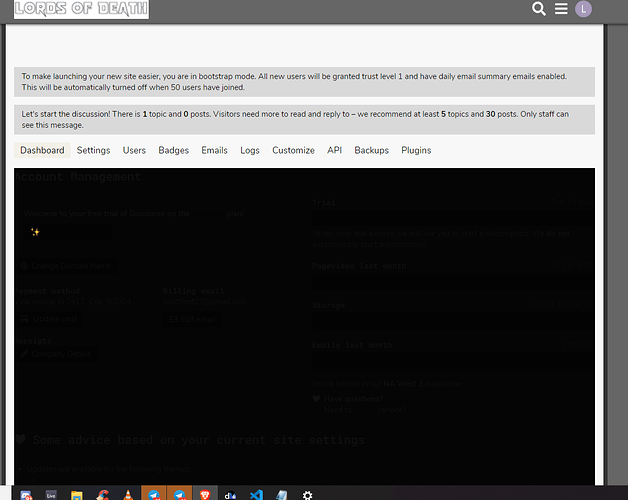The height and width of the screenshot is (500, 628).
Task: Click the 'Some advice based on your current site settings' heading
Action: [x=199, y=440]
